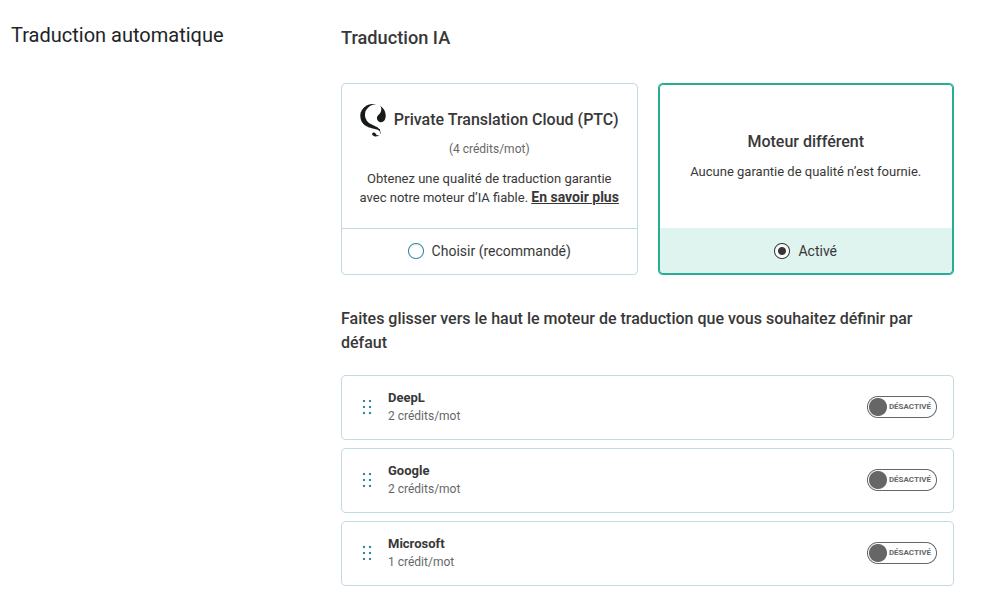Open the "En savoir plus" link
Screen dimensions: 1000x604
[575, 197]
